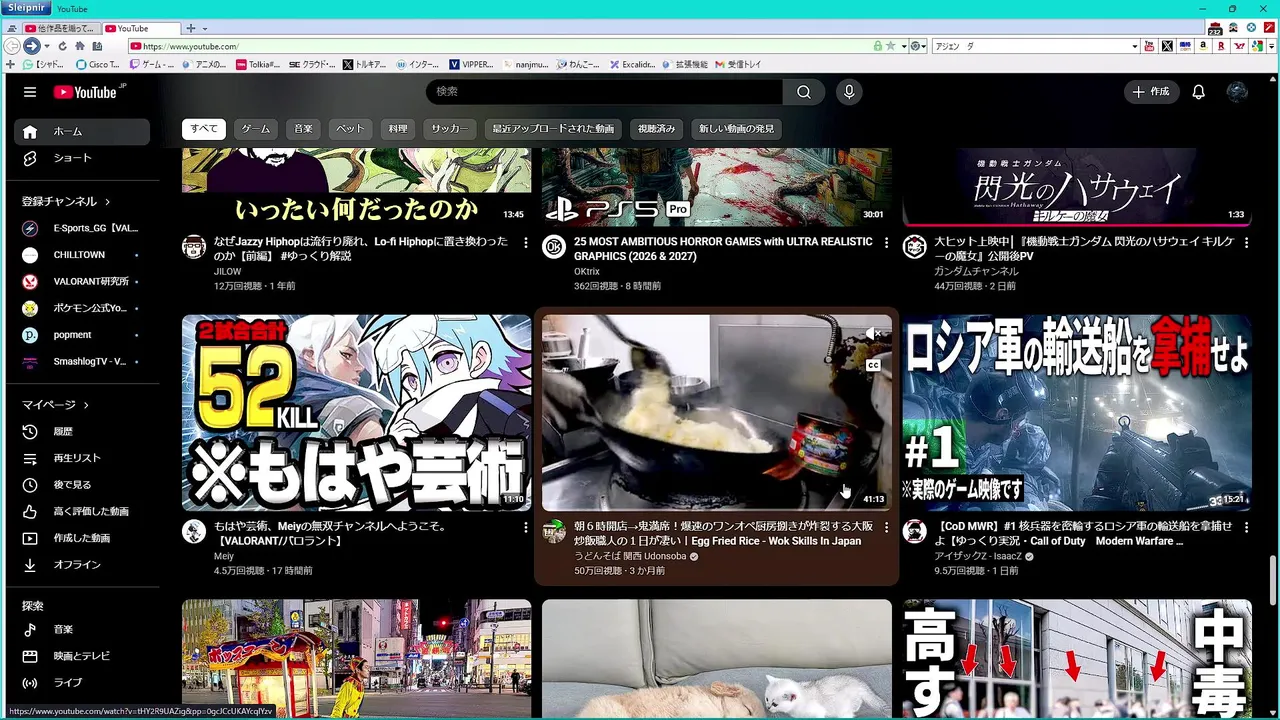Click the X search engine icon in toolbar
1280x720 pixels.
1167,46
